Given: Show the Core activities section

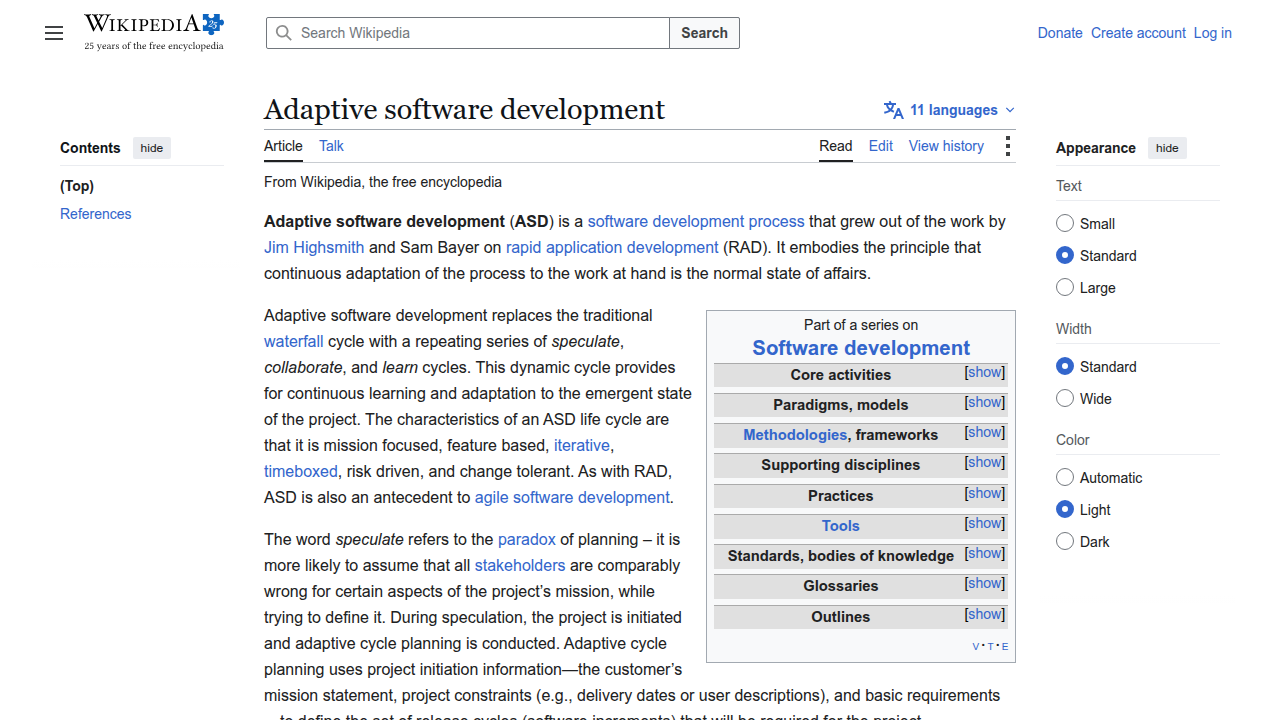Looking at the screenshot, I should point(985,372).
